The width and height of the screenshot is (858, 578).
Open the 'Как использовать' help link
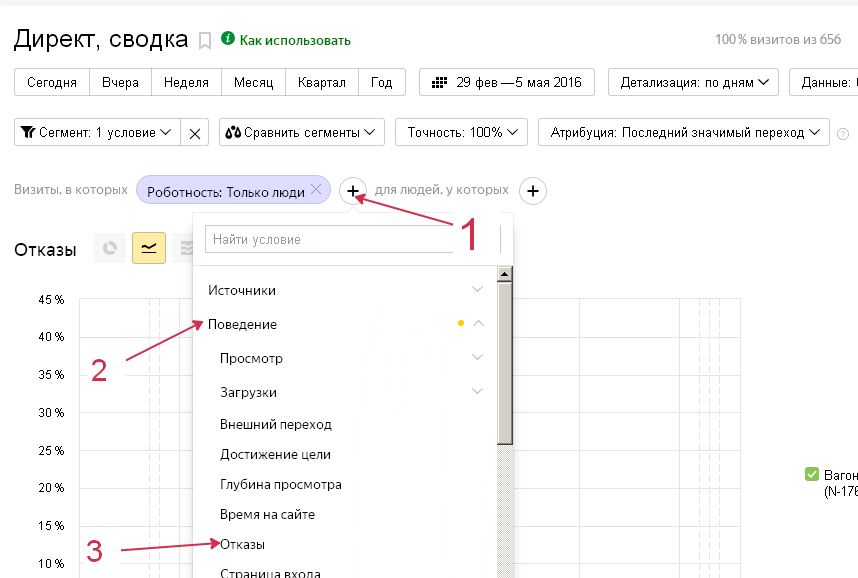tap(294, 40)
